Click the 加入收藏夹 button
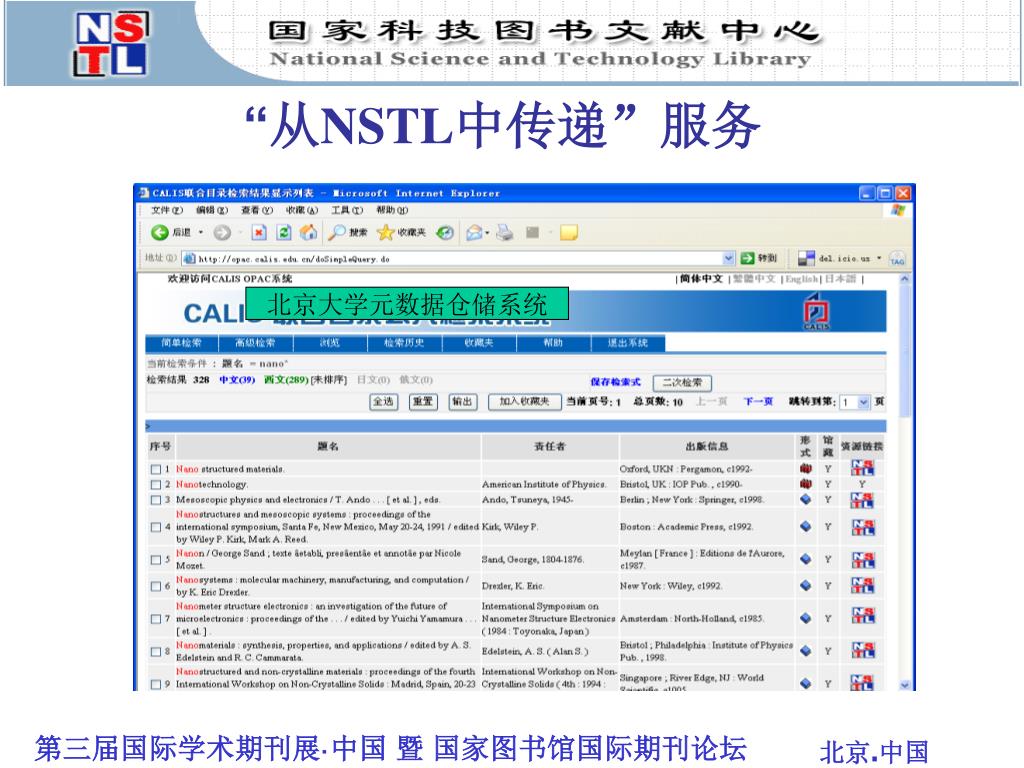 point(524,402)
